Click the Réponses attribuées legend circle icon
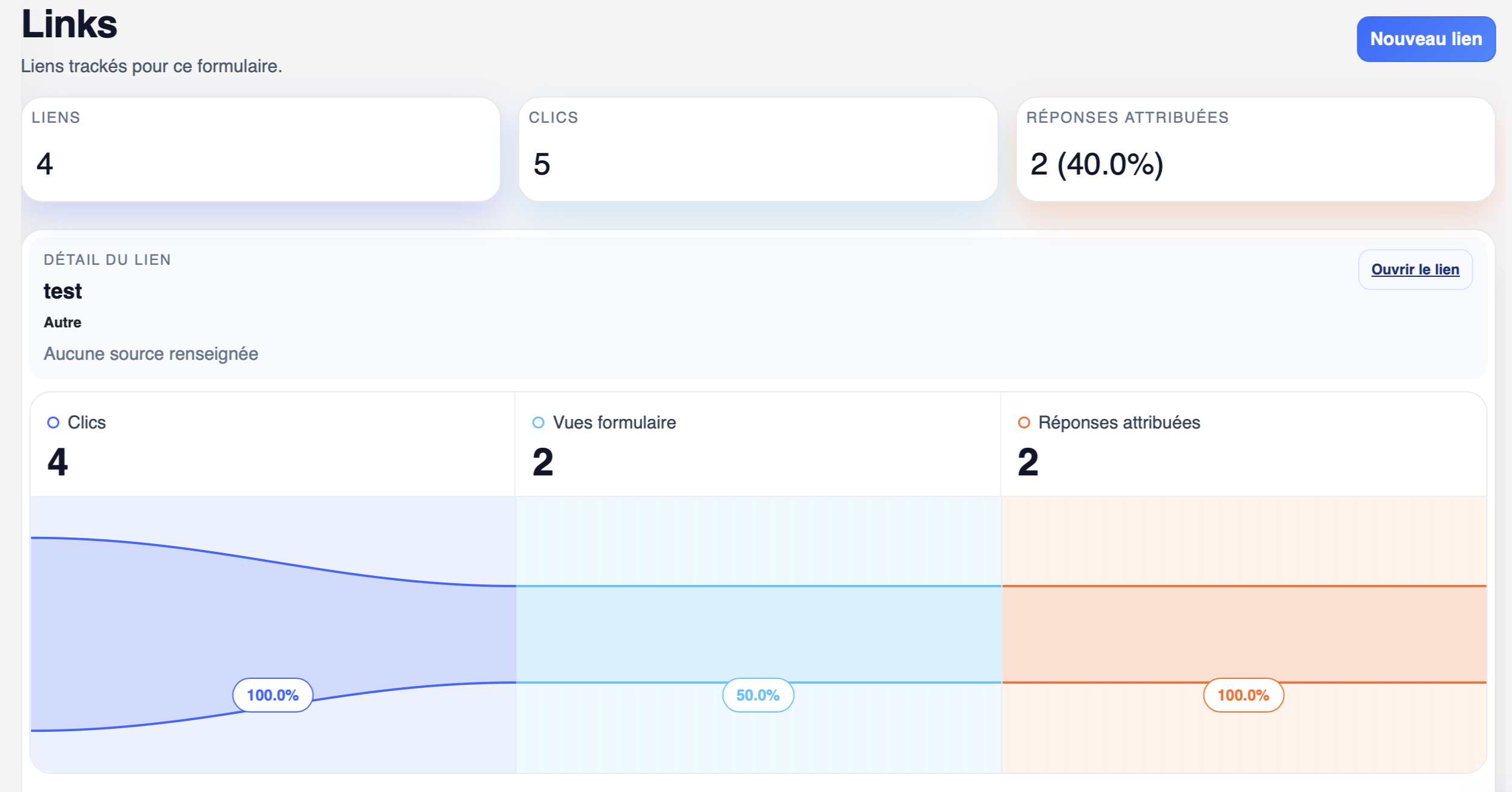Screen dimensions: 1512x792 click(1025, 422)
